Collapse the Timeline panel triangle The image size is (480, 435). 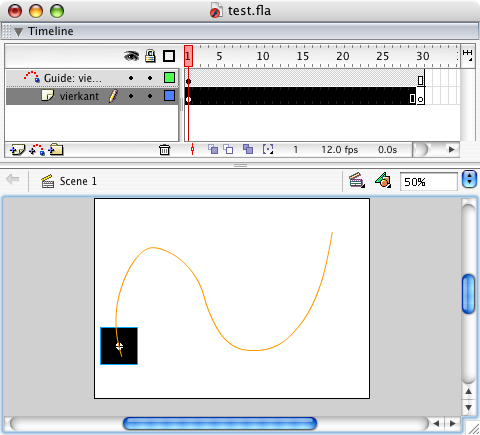(18, 32)
